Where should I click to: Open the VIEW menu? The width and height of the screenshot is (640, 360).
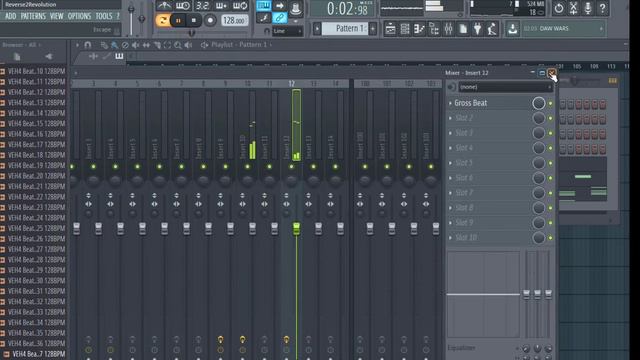coord(56,16)
